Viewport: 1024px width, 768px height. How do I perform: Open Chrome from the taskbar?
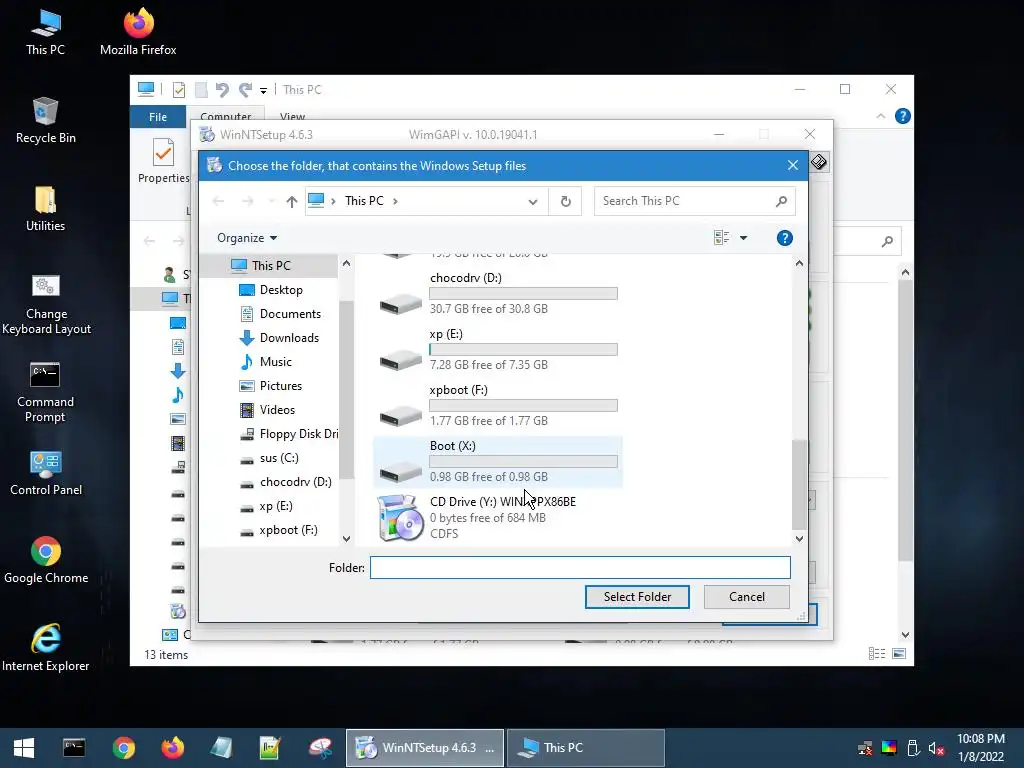[123, 748]
